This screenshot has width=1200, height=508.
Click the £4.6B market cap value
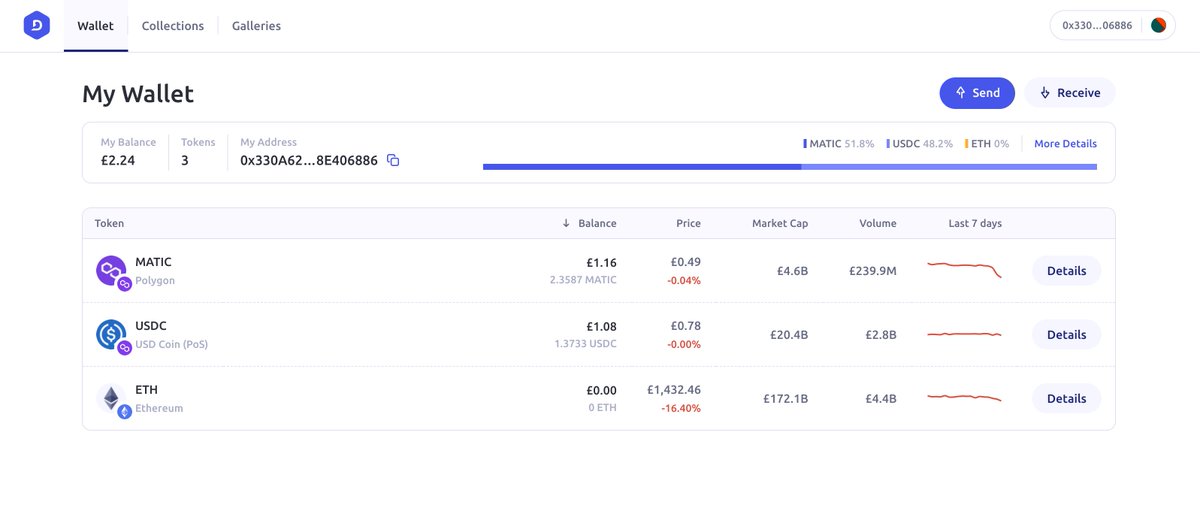(x=792, y=271)
